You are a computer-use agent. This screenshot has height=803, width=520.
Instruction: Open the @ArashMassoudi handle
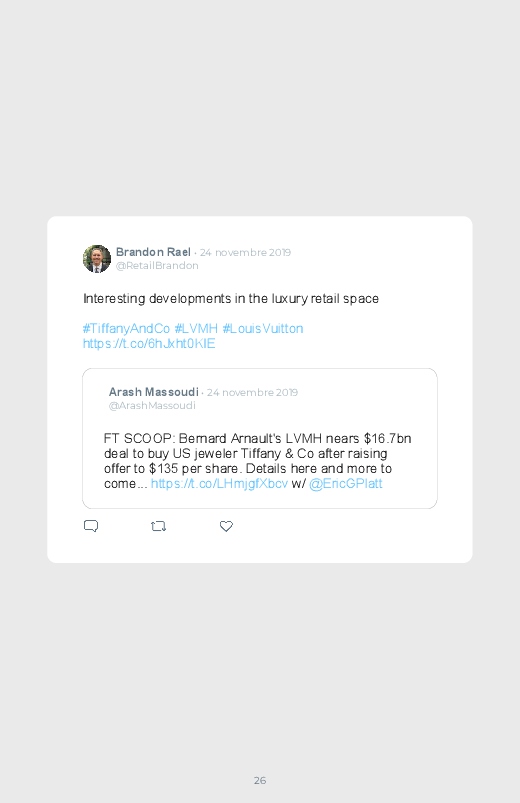click(x=152, y=405)
